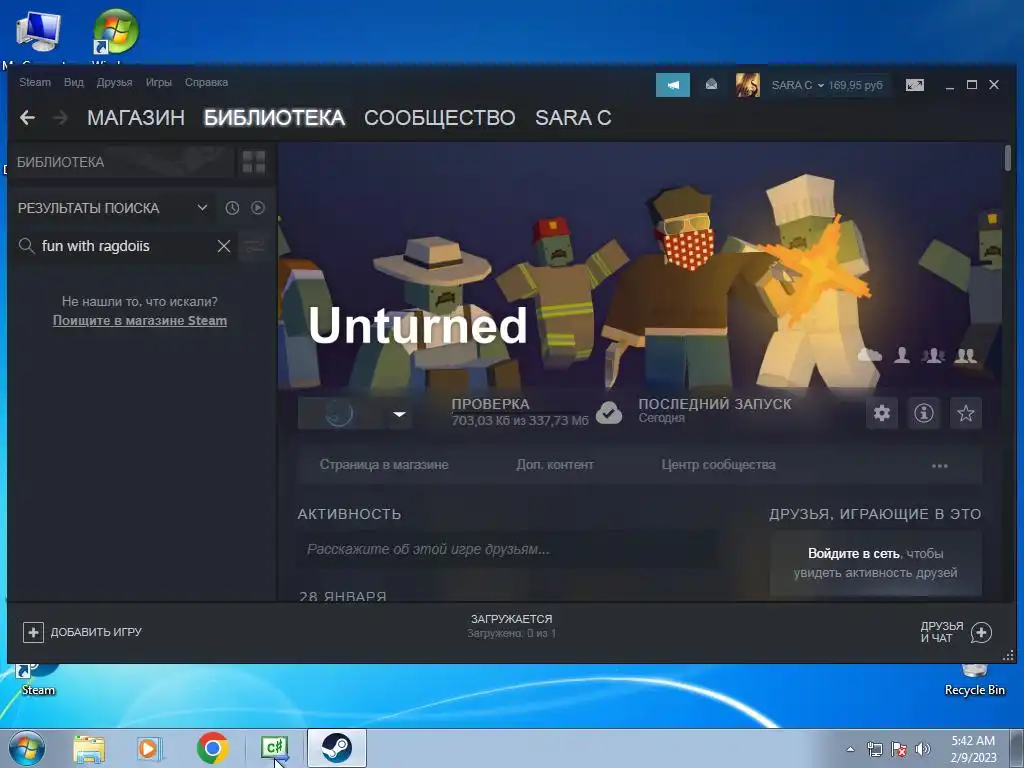The width and height of the screenshot is (1024, 768).
Task: Open advanced search filters icon
Action: [x=254, y=246]
